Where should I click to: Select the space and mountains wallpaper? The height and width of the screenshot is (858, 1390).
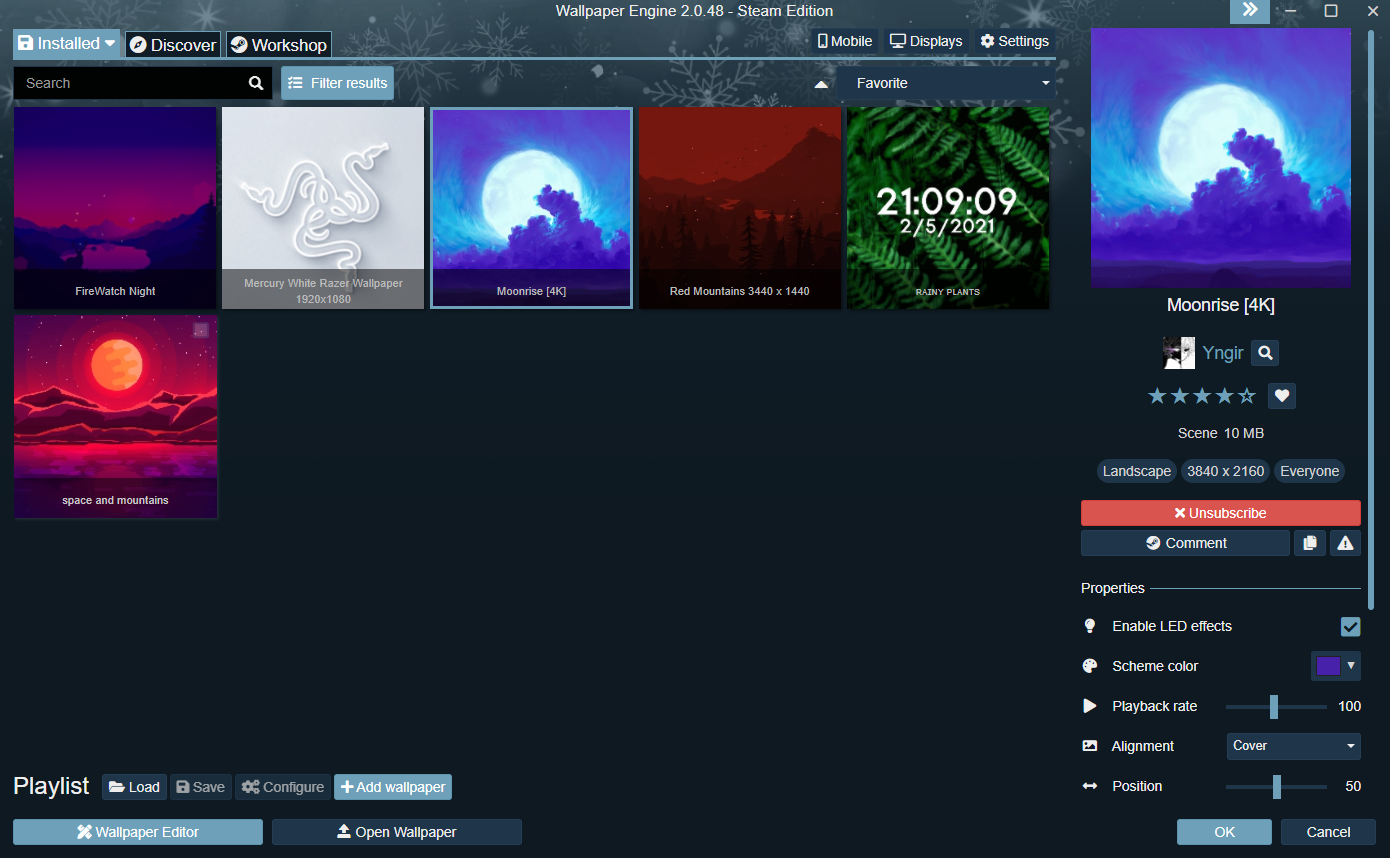(115, 417)
